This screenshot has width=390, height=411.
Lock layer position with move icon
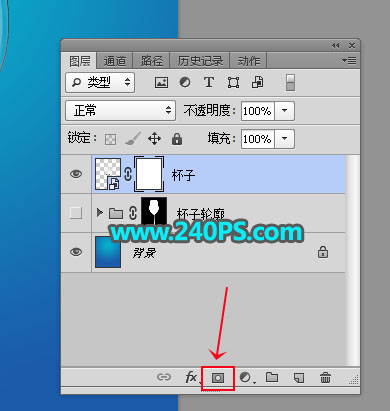tap(154, 138)
